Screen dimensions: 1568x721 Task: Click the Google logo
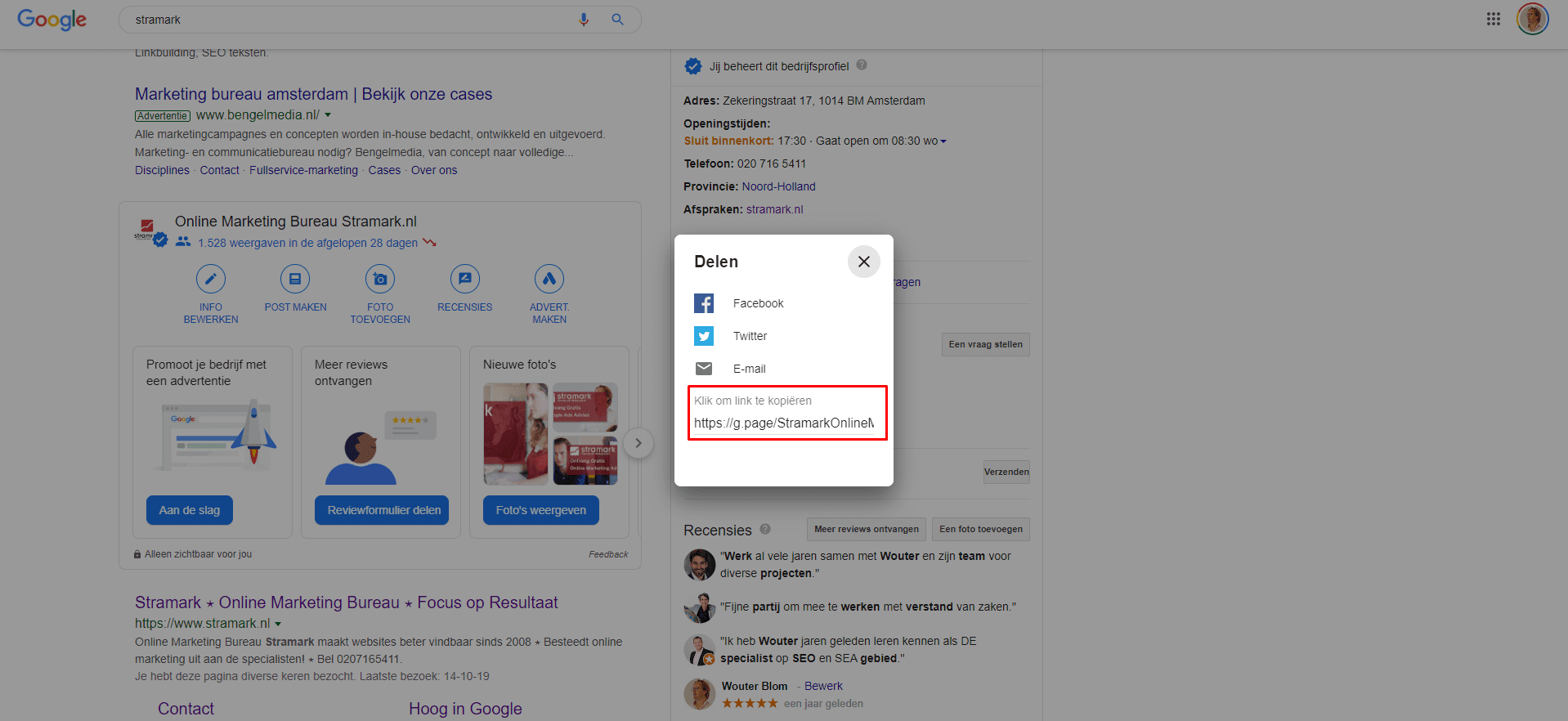tap(52, 20)
